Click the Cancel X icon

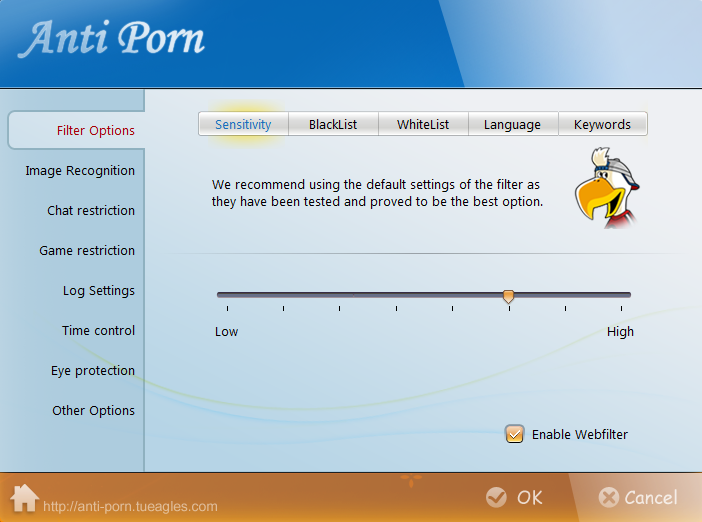pos(609,497)
